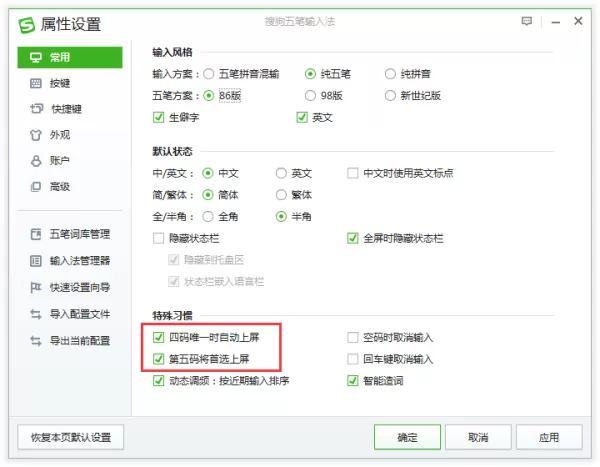Click the 应用 button
The width and height of the screenshot is (600, 467).
click(x=549, y=437)
